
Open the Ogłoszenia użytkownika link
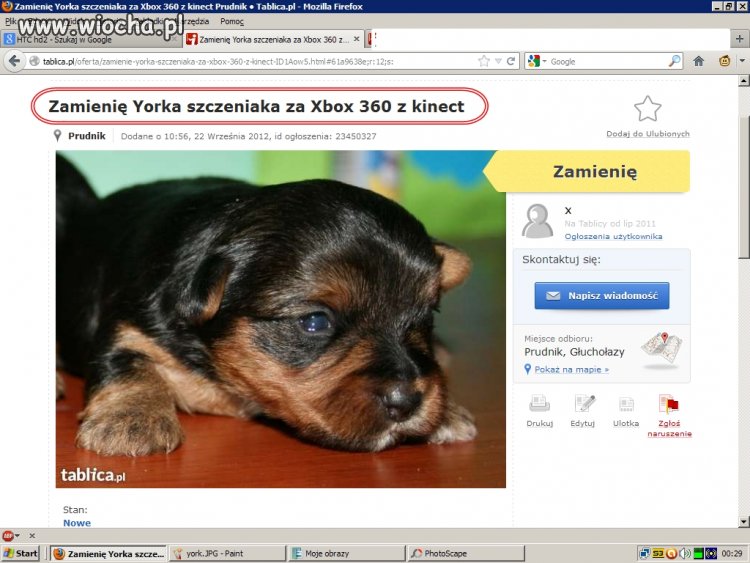click(x=613, y=236)
